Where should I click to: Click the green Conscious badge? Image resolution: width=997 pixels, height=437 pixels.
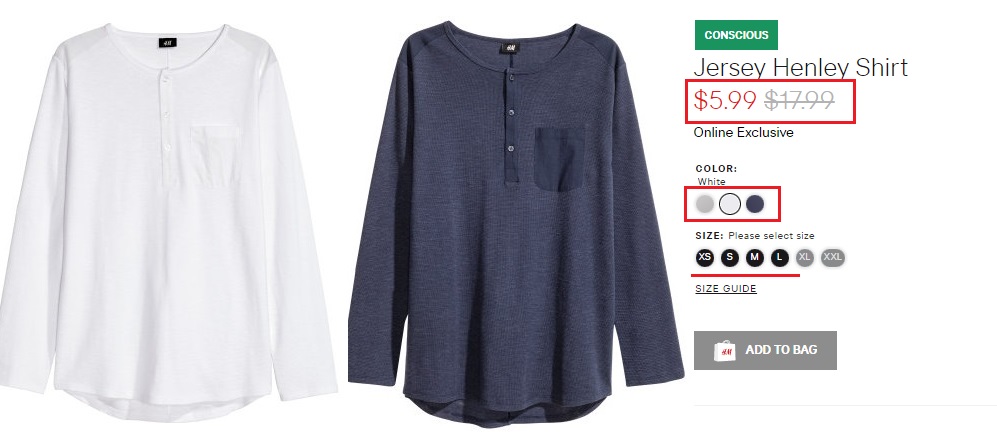736,35
